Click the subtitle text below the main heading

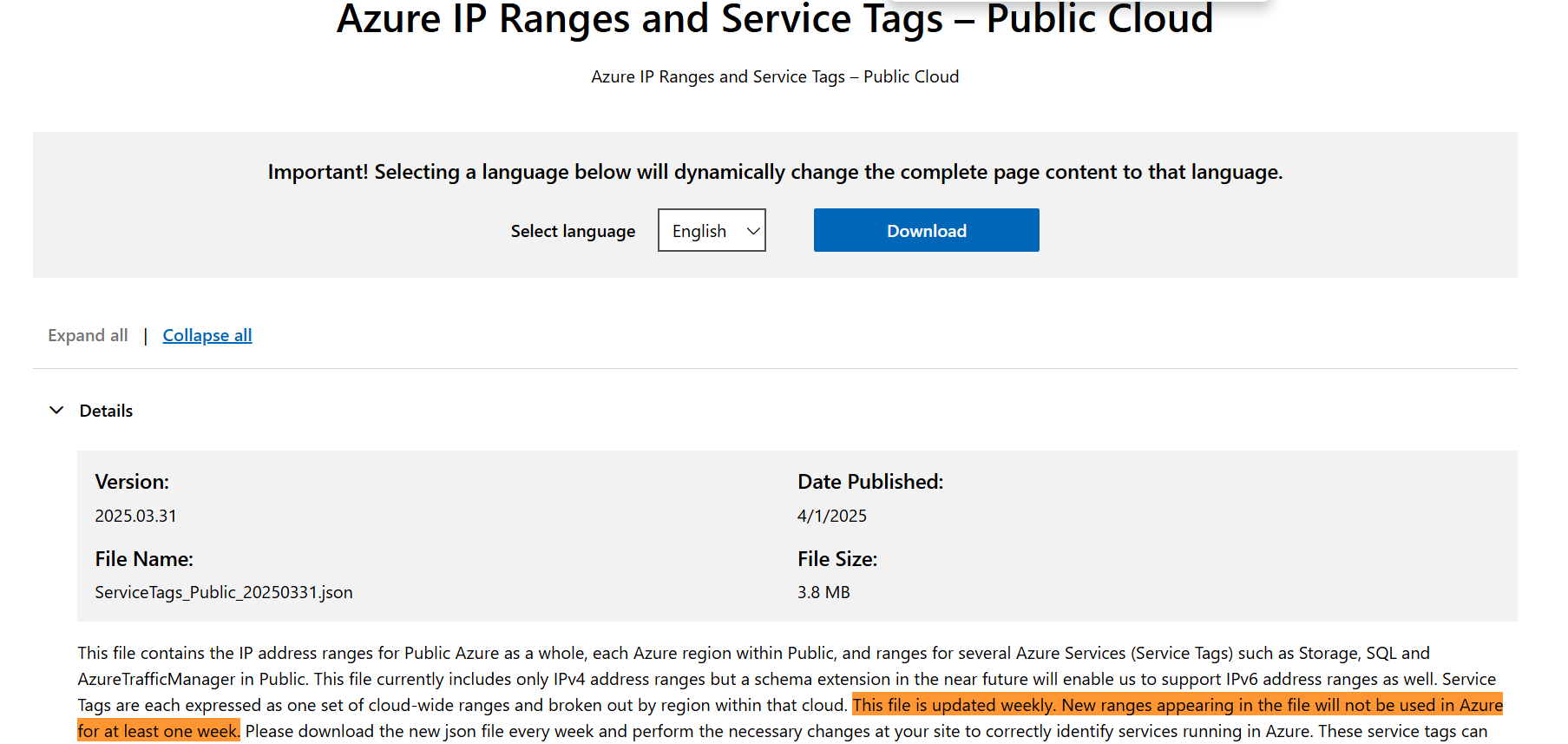[x=775, y=76]
